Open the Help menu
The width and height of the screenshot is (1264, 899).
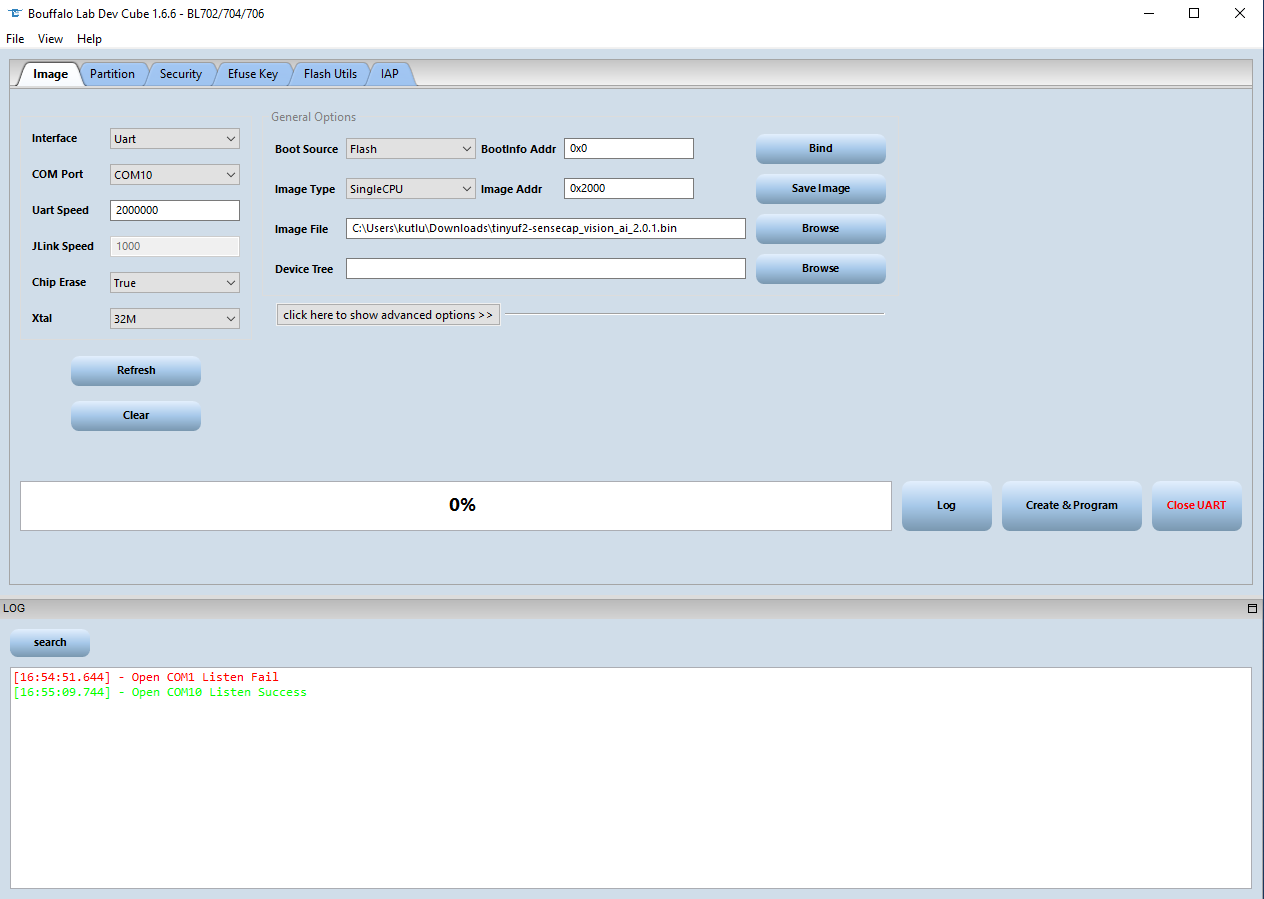pyautogui.click(x=89, y=38)
